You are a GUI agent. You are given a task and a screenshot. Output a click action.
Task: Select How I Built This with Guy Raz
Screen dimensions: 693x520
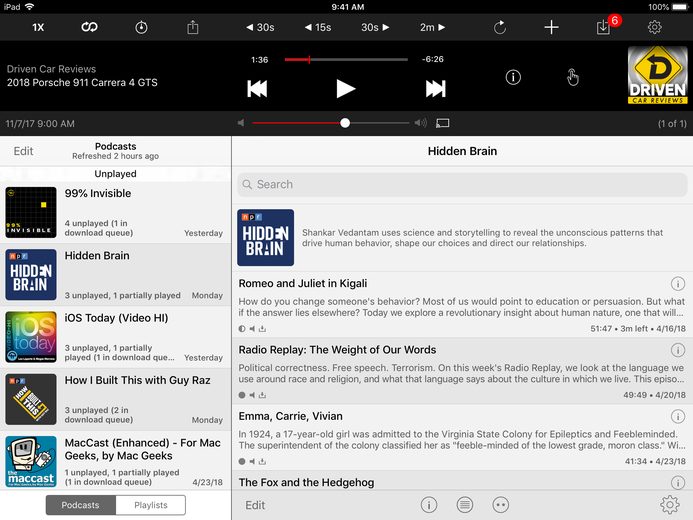point(115,399)
